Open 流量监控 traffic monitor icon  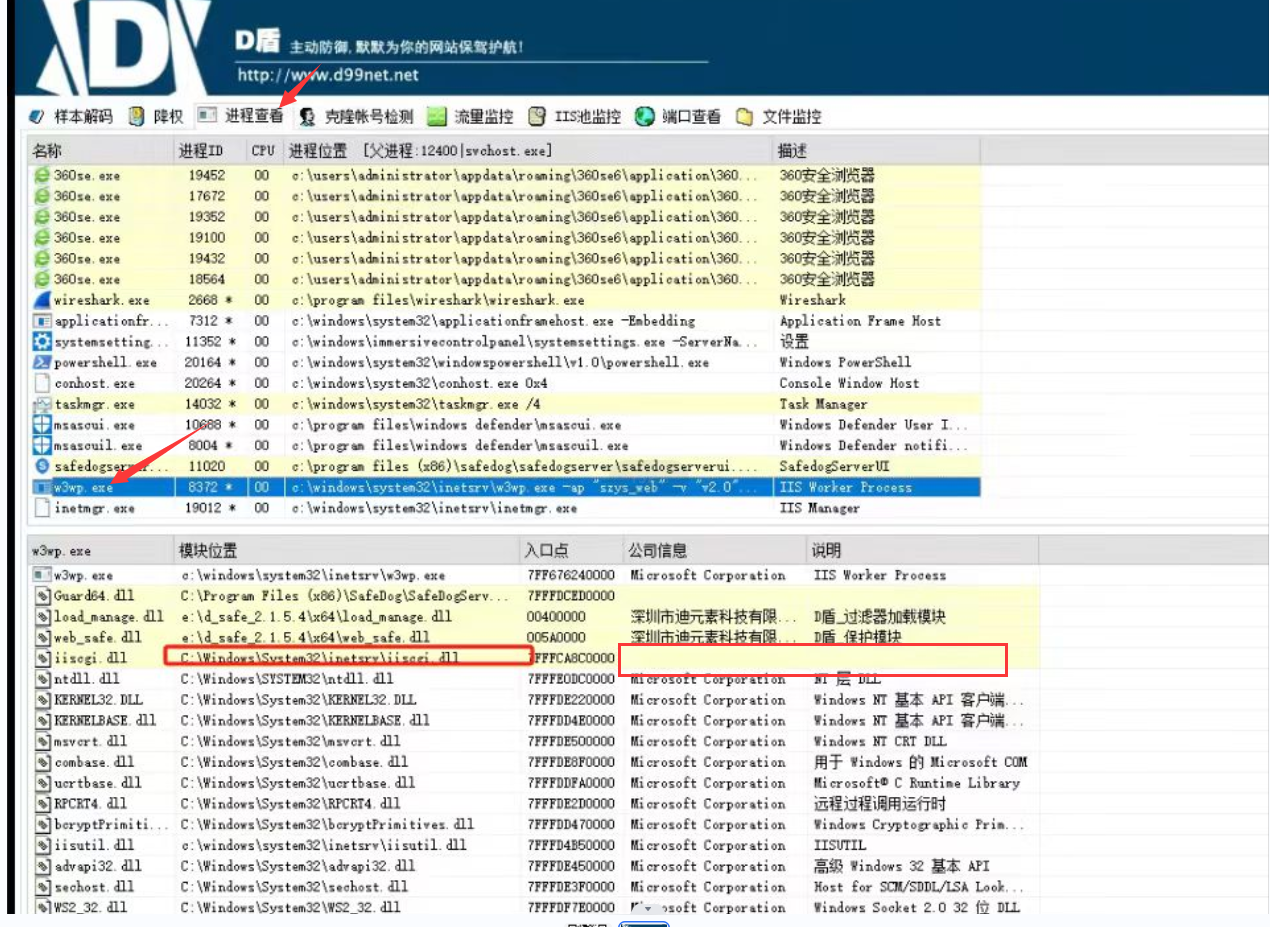coord(437,117)
